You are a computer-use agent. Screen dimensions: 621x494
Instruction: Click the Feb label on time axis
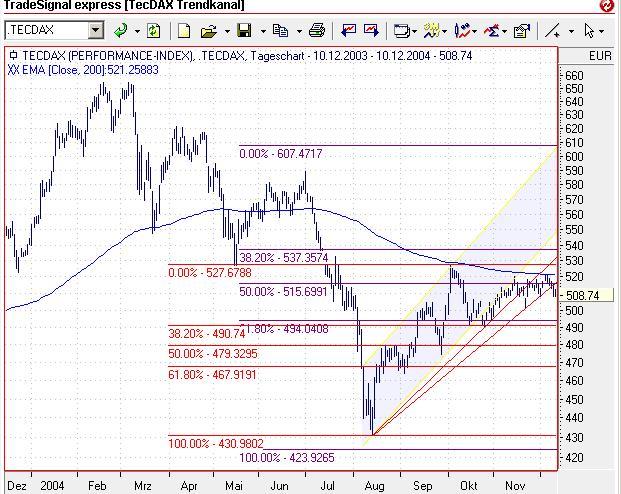[97, 486]
